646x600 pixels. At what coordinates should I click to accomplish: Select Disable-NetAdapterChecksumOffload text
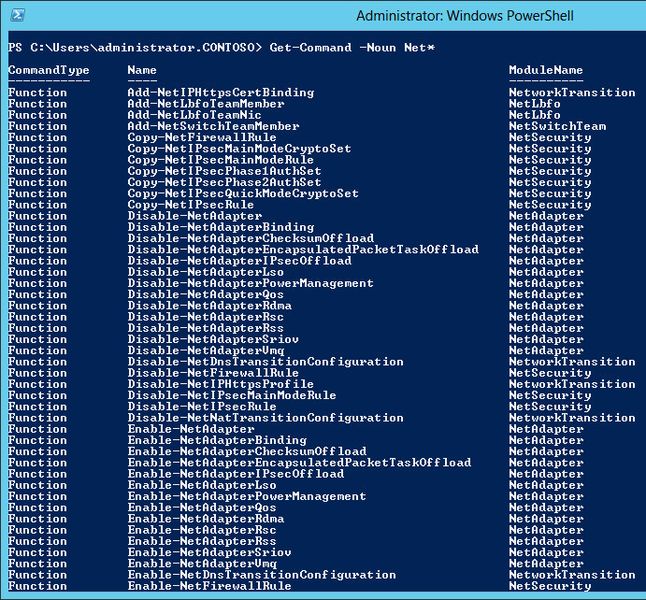(x=251, y=238)
